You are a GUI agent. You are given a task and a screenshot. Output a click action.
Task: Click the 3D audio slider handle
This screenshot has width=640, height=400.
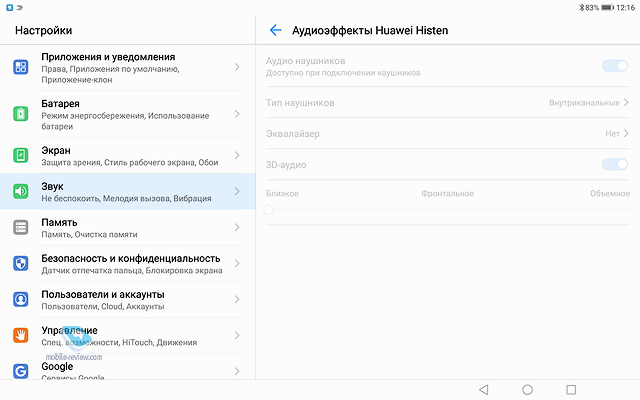pos(269,210)
